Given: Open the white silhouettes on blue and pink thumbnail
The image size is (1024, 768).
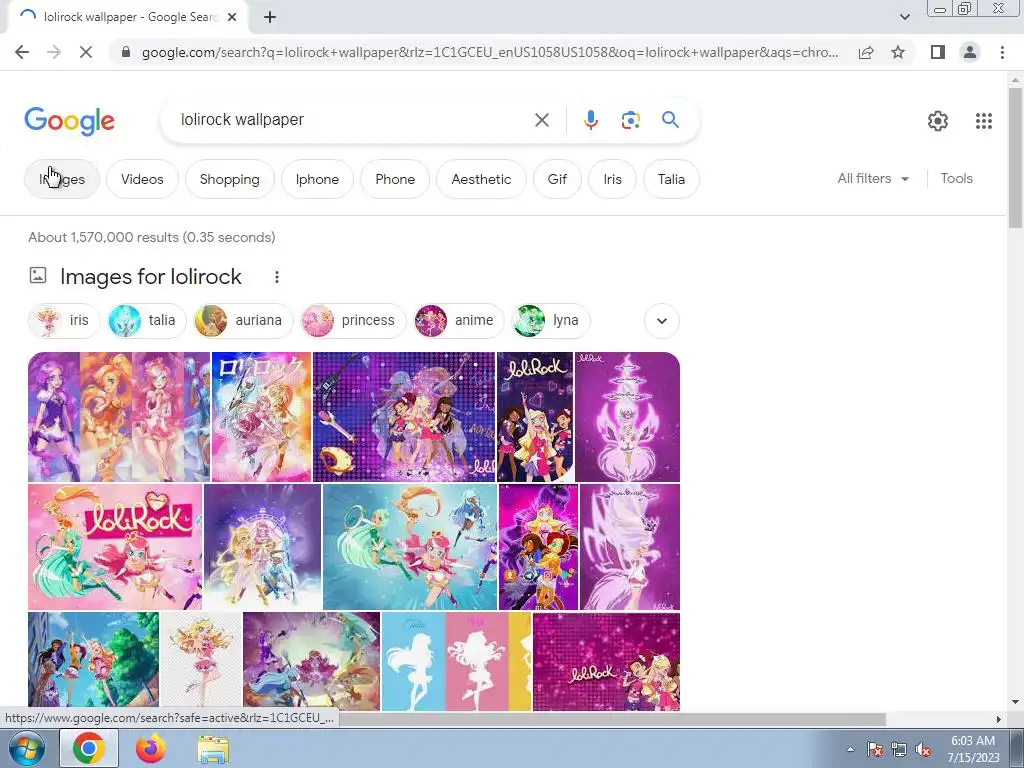Looking at the screenshot, I should 456,662.
